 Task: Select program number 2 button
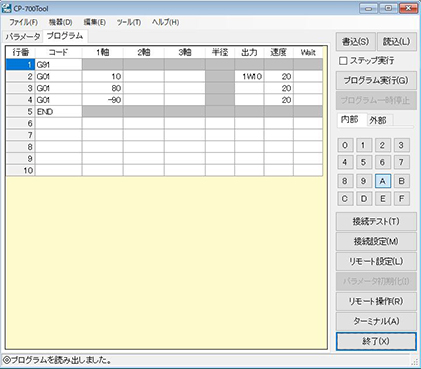pos(382,145)
